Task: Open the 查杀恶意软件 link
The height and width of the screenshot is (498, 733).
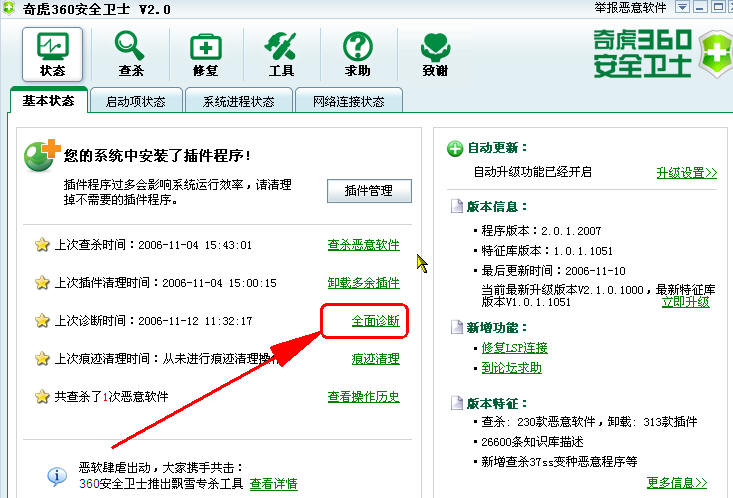Action: (363, 245)
